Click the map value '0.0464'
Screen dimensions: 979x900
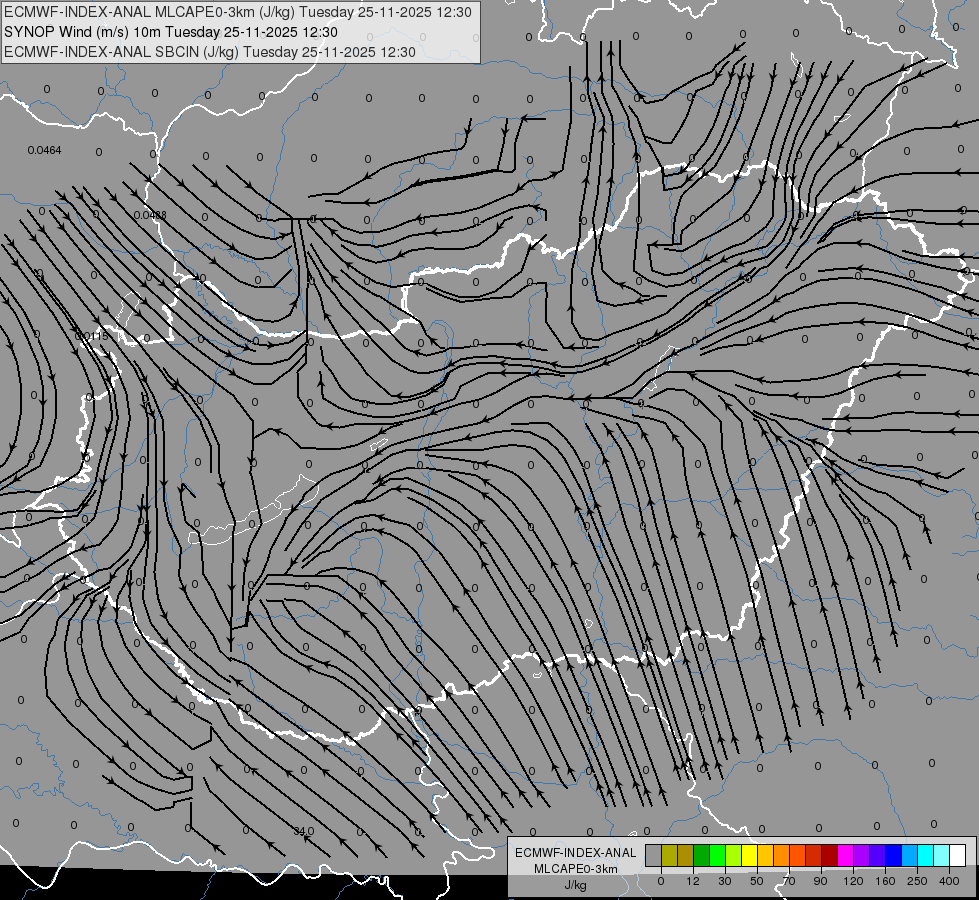44,151
